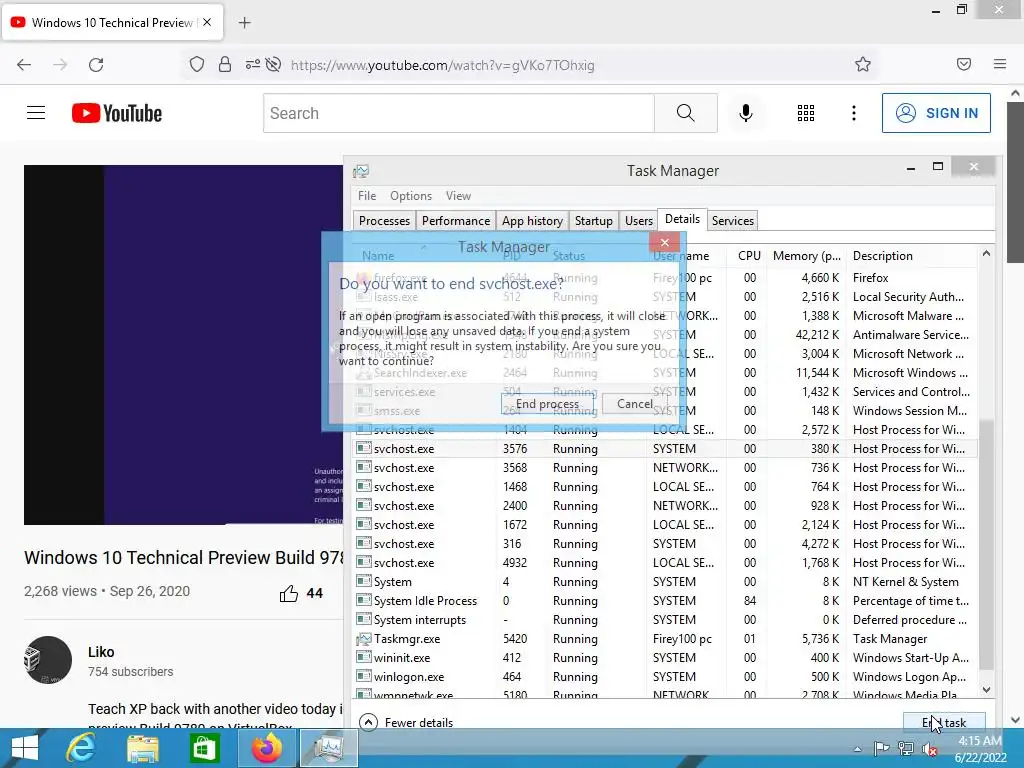Click the video player area
The height and width of the screenshot is (768, 1024).
[x=184, y=345]
